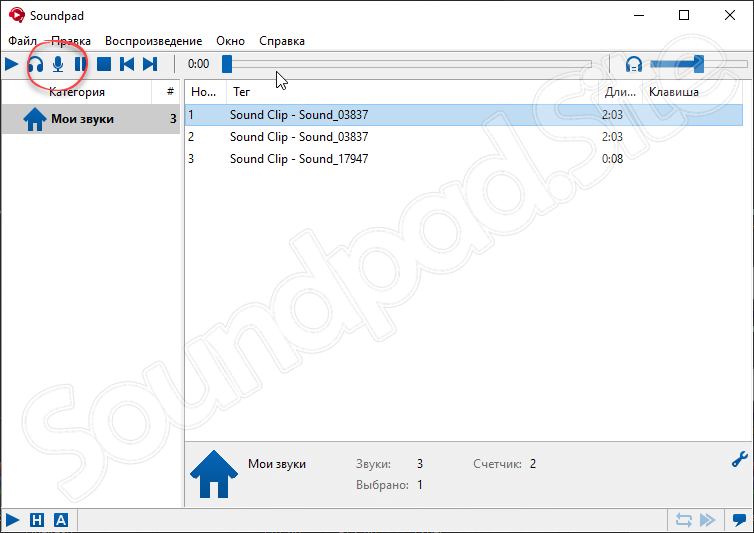Toggle the double-arrow continue playback icon
Viewport: 754px width, 533px height.
[707, 520]
